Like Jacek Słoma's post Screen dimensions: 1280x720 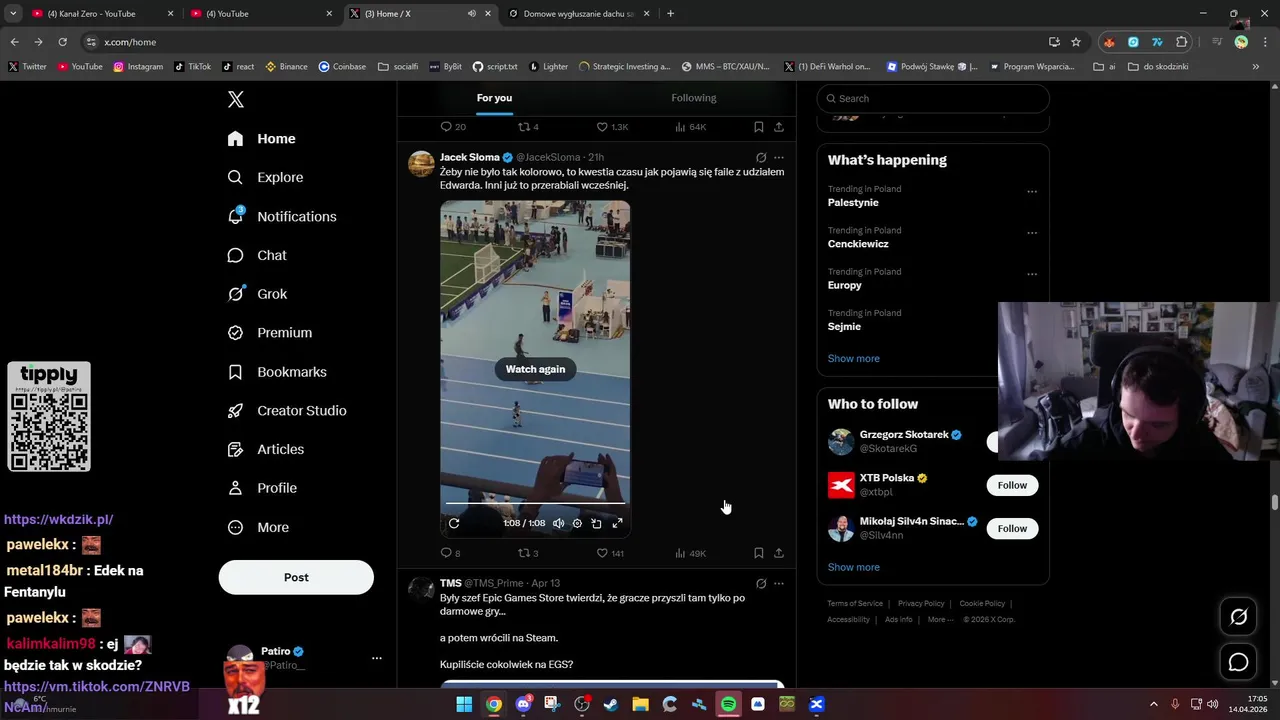coord(610,553)
